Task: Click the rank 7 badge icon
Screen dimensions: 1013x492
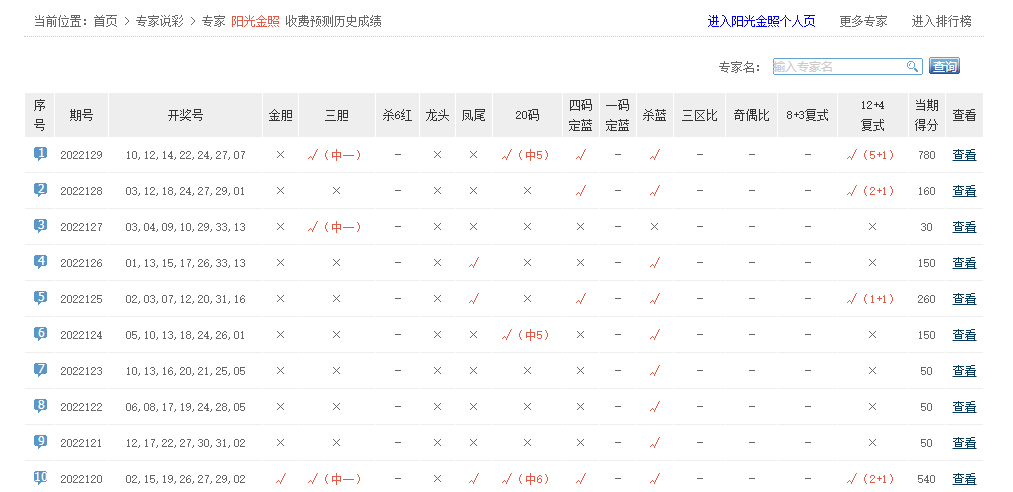Action: [x=40, y=370]
